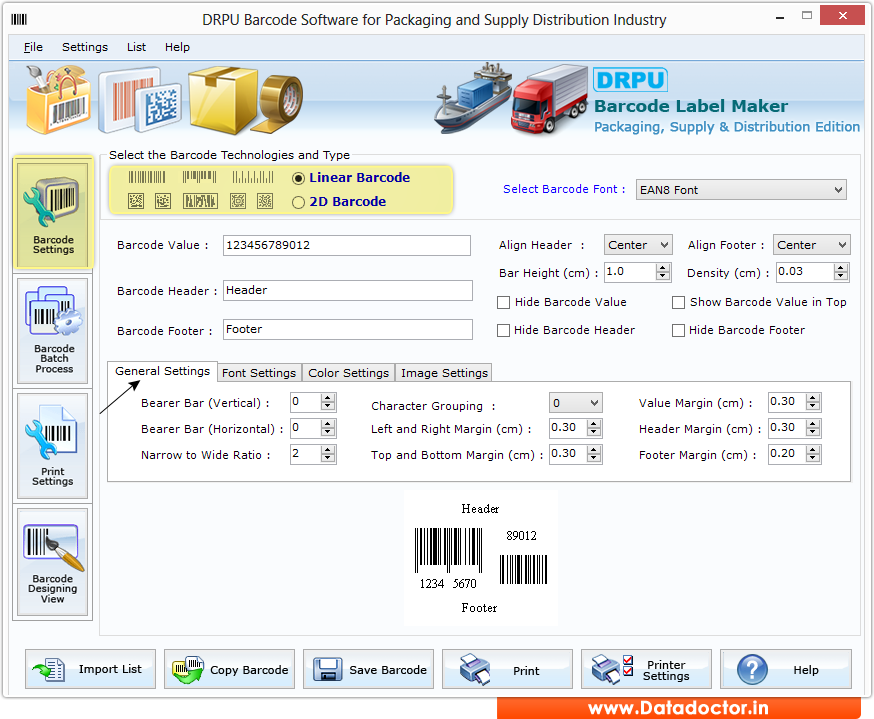Click the floppy disk Save Barcode icon
Image resolution: width=874 pixels, height=719 pixels.
pos(327,669)
